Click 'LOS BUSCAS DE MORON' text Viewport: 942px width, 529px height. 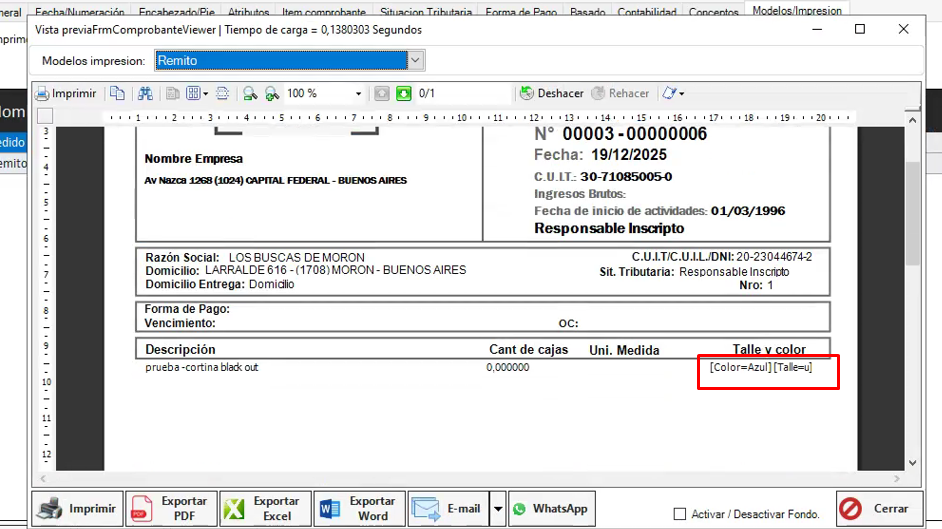296,258
